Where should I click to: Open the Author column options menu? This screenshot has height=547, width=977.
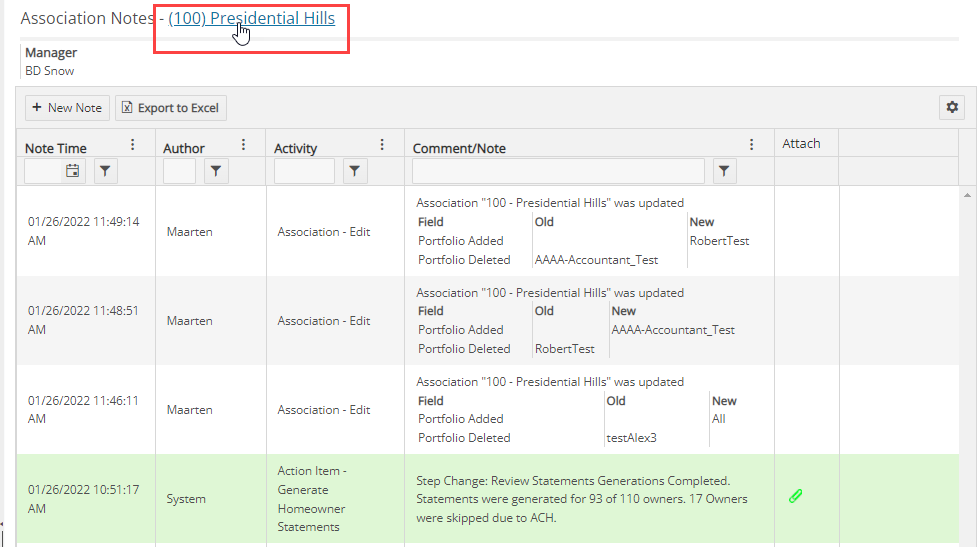point(243,145)
